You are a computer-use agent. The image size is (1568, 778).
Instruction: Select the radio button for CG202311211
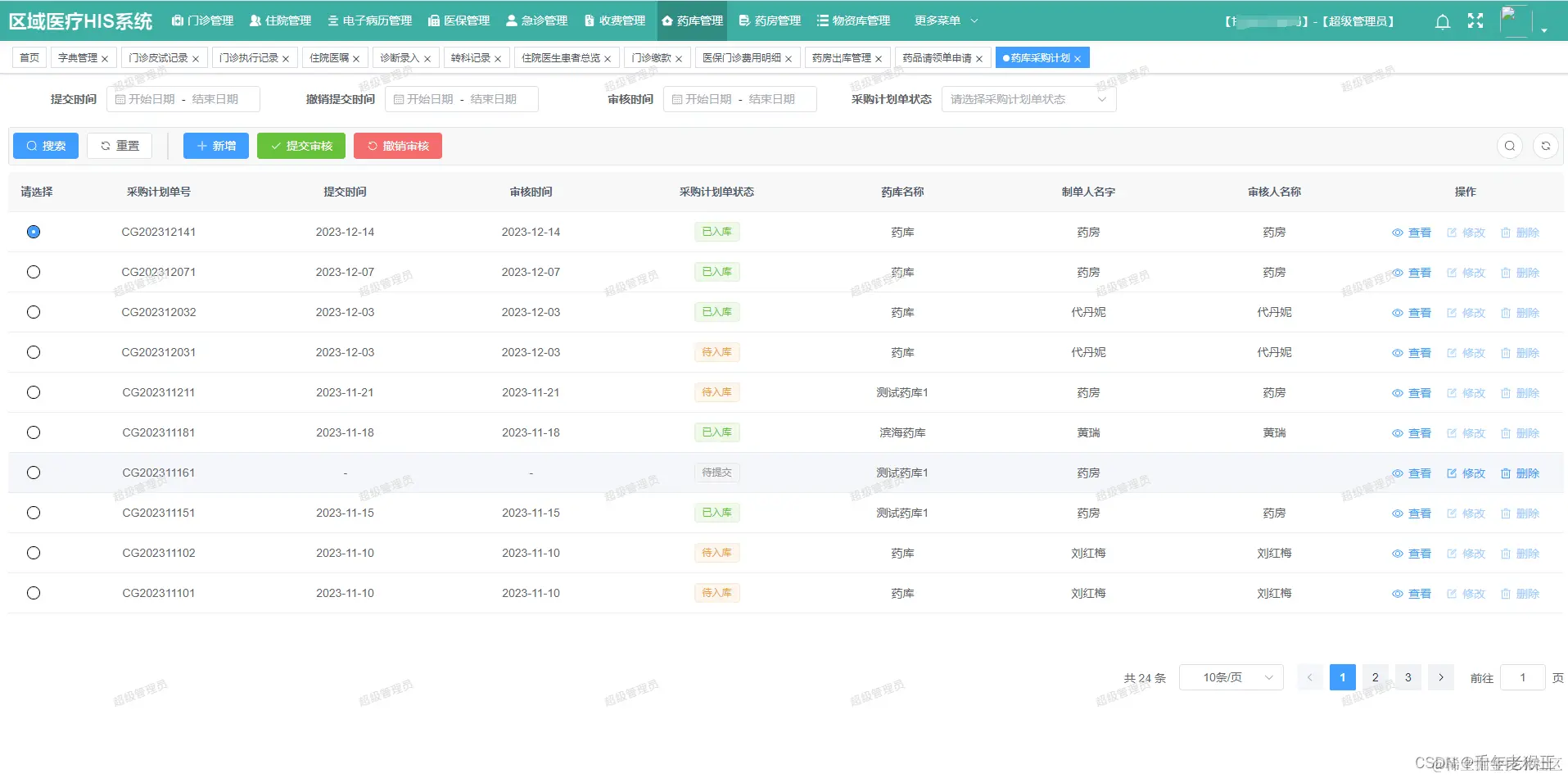[34, 392]
